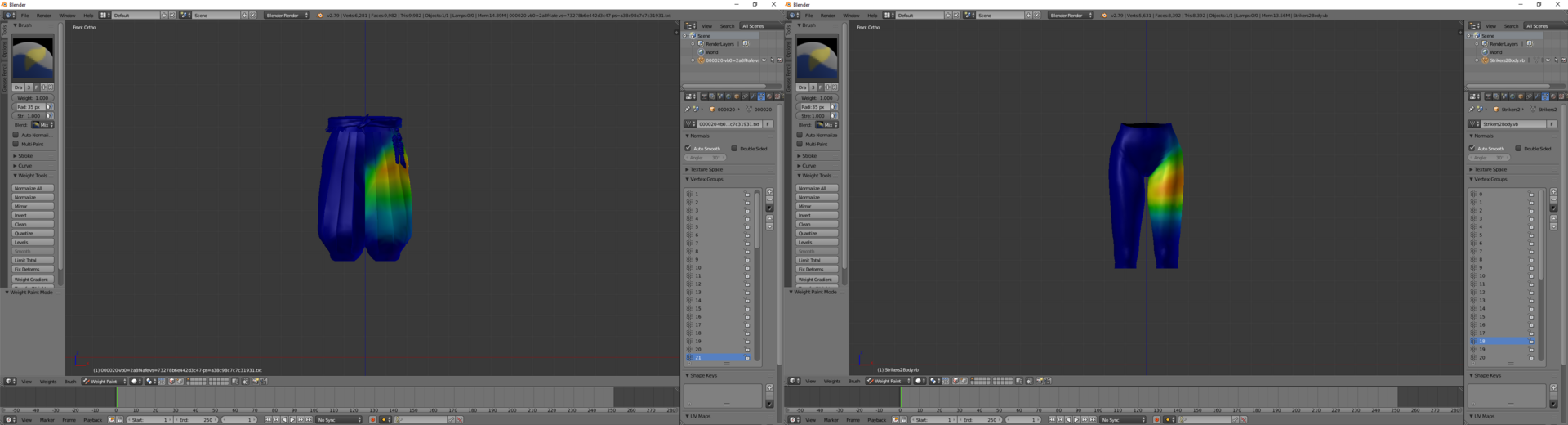
Task: Toggle Auto Smooth checkbox in left window
Action: 688,148
